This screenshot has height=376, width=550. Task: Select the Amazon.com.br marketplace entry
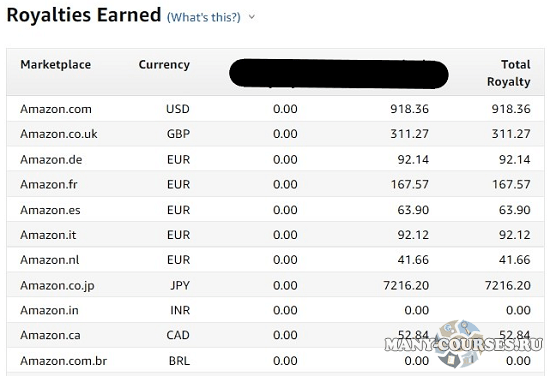coord(63,361)
